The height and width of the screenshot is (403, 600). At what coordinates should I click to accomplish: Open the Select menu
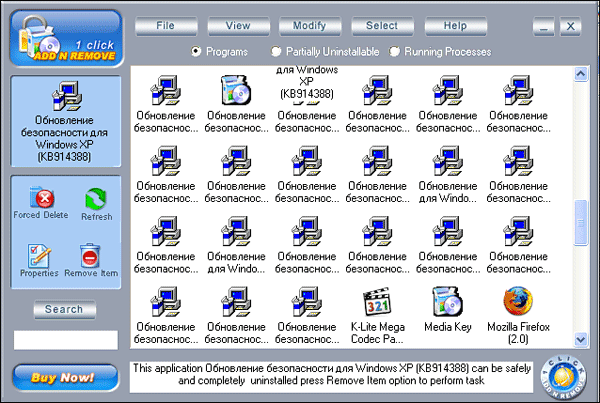(x=382, y=26)
